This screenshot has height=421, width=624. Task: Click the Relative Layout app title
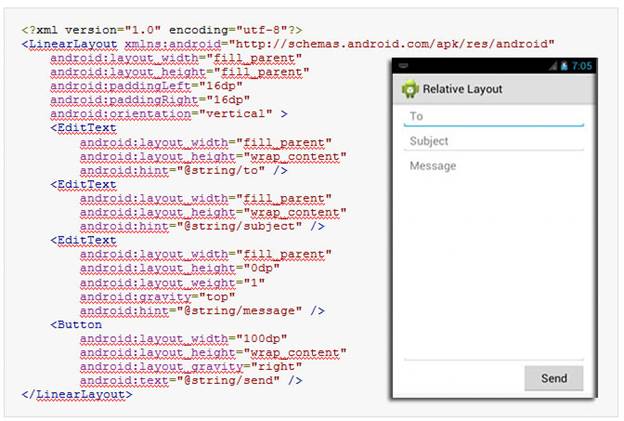(462, 89)
